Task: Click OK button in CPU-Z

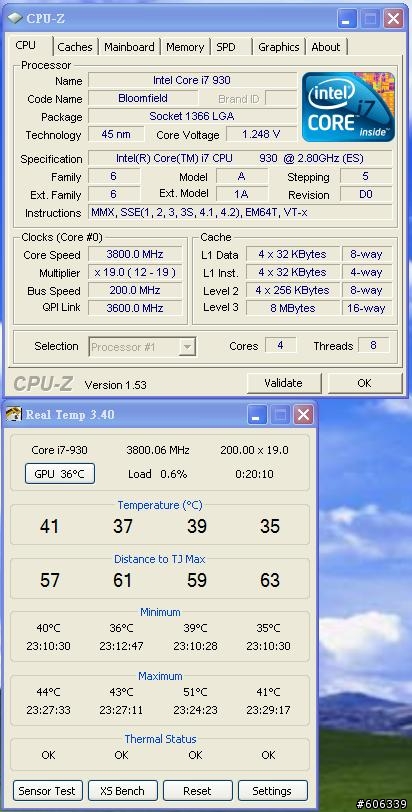Action: click(364, 383)
